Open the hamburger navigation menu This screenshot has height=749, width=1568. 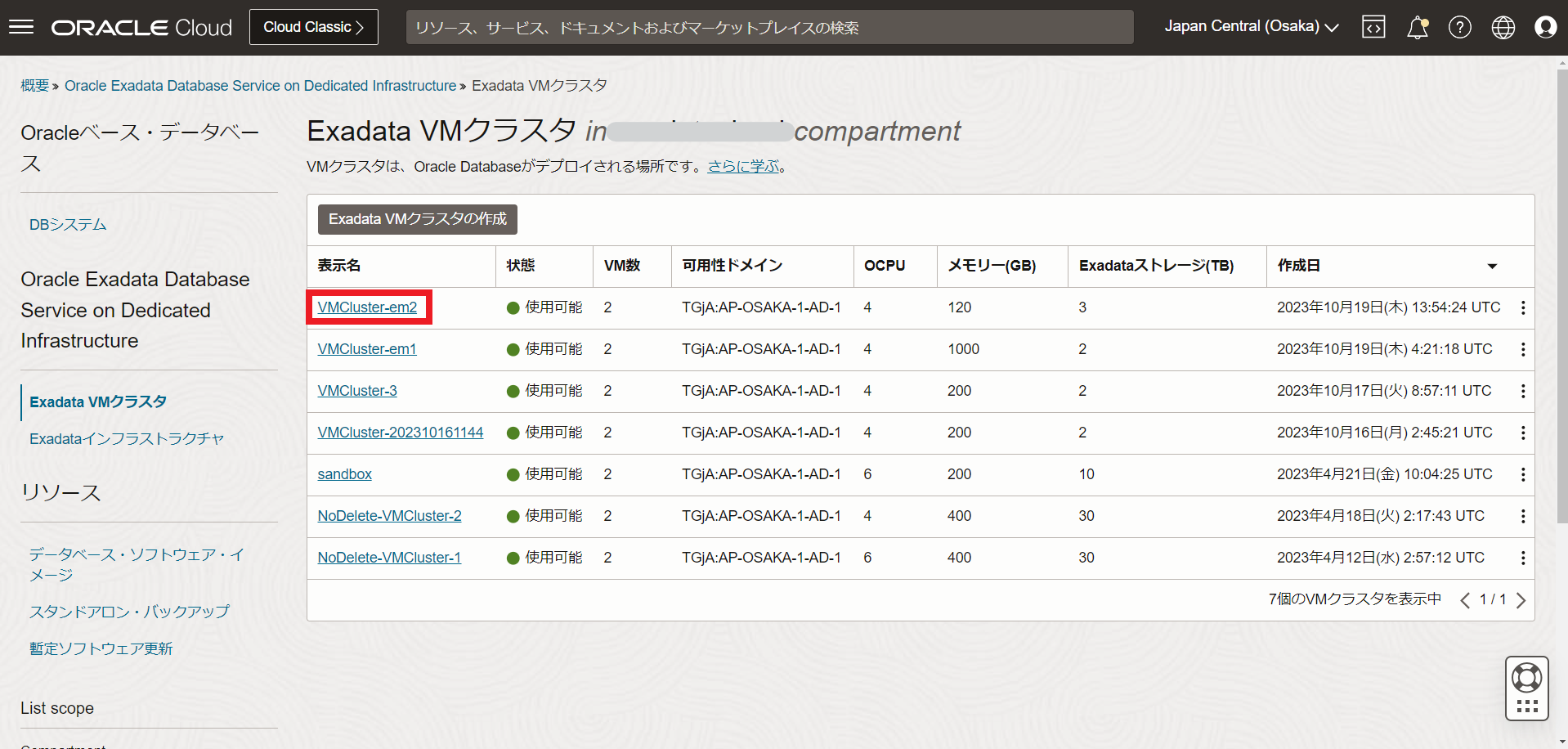point(21,27)
